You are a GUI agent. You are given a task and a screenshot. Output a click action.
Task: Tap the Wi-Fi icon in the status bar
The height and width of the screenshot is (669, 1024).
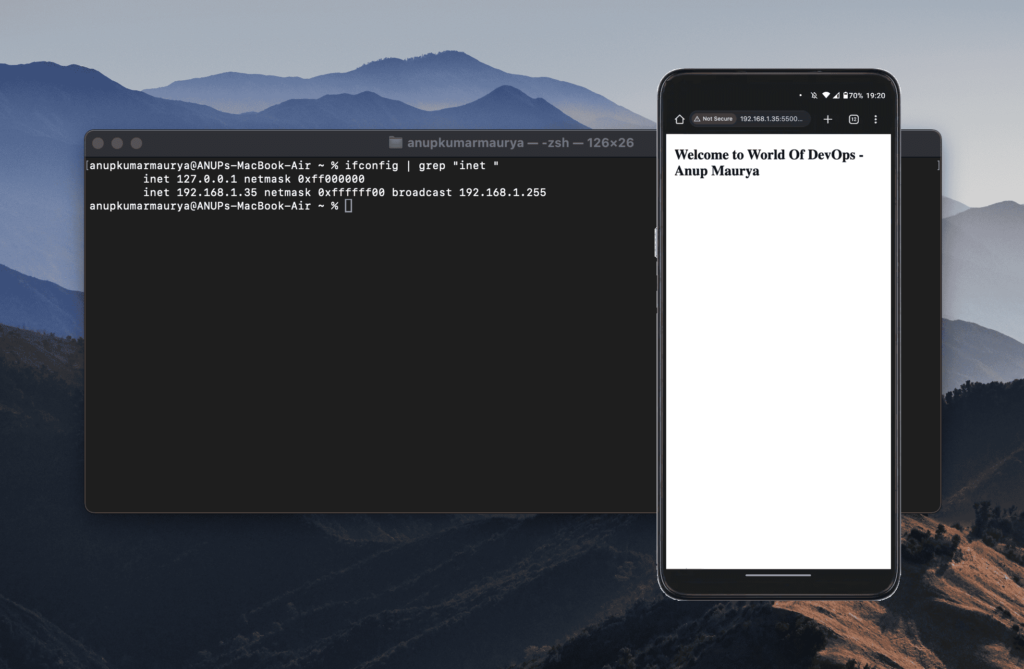click(x=826, y=96)
